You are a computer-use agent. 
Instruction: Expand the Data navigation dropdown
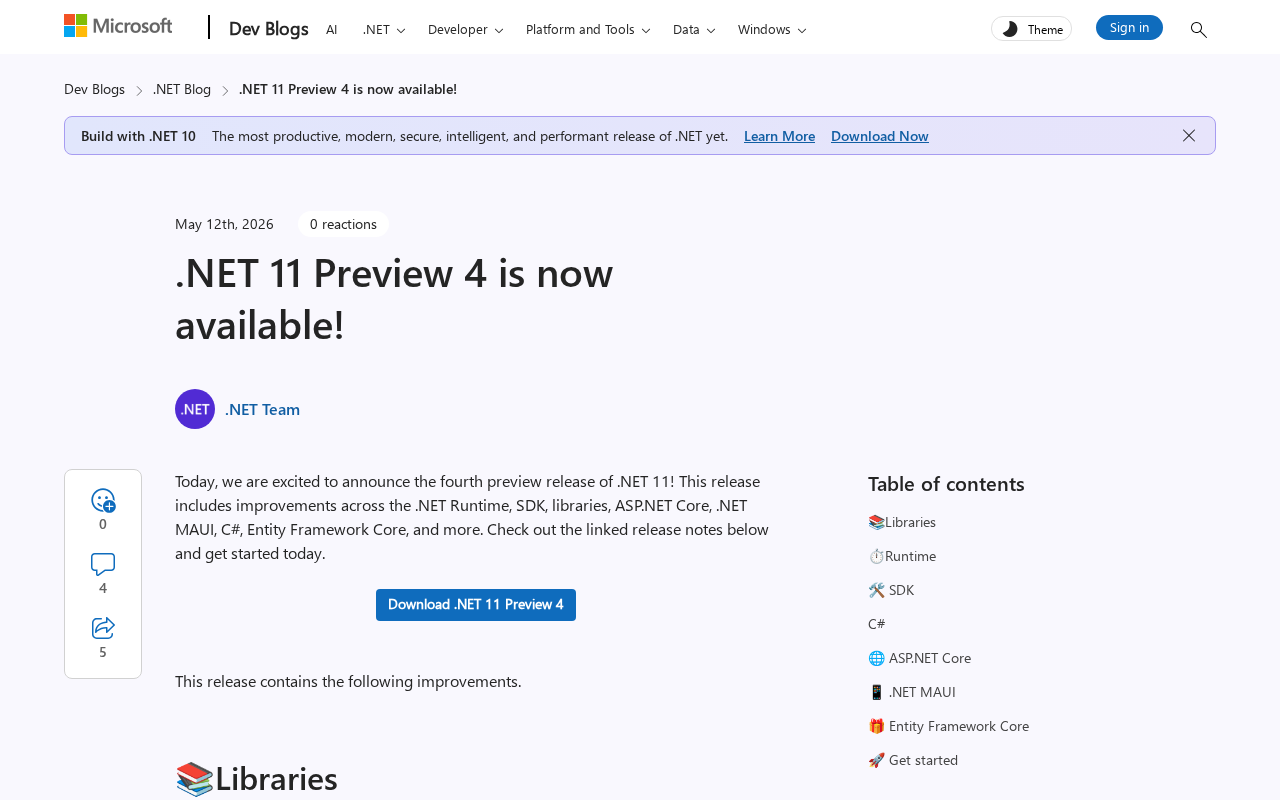coord(694,30)
